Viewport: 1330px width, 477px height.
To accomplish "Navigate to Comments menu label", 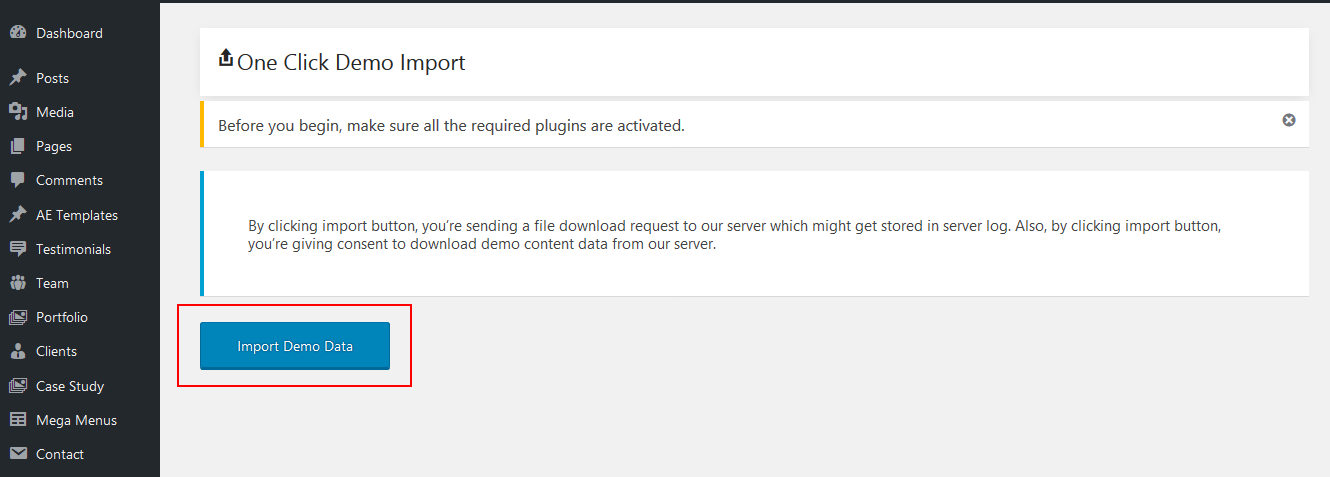I will 69,180.
